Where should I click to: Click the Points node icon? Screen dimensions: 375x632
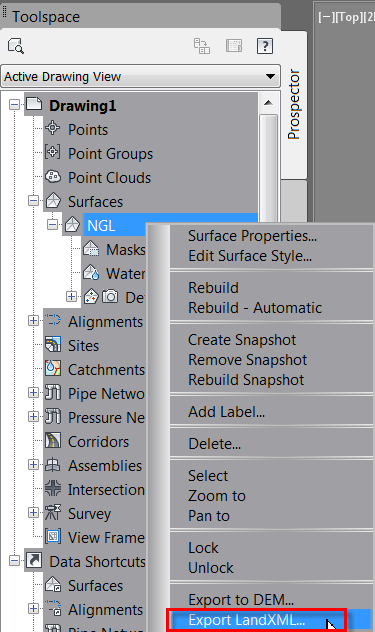pyautogui.click(x=53, y=128)
